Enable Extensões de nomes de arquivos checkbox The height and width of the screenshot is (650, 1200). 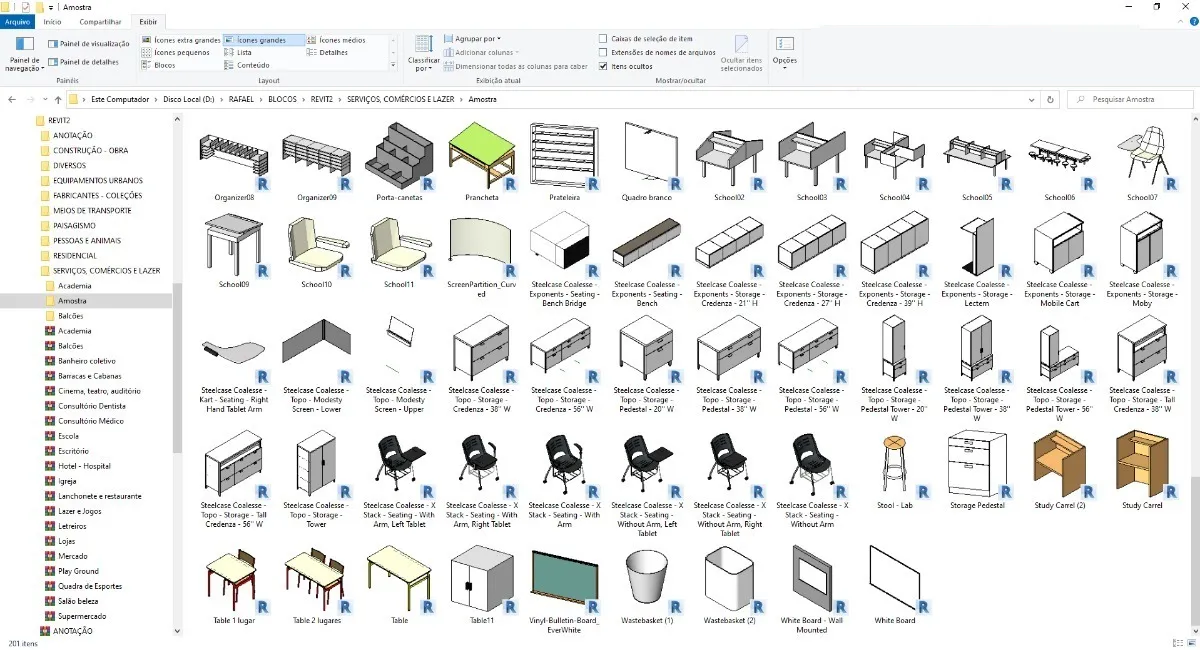coord(603,52)
